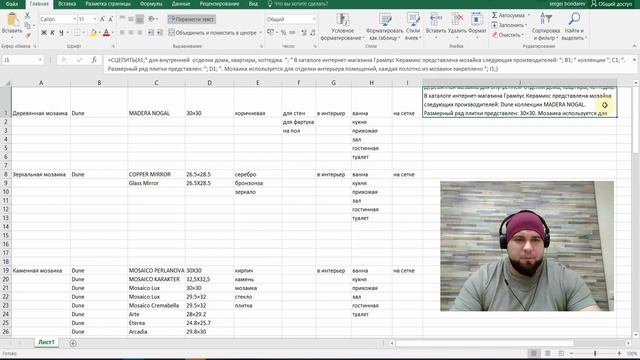Collapse the ribbon with the chevron
This screenshot has width=640, height=360.
coord(634,46)
